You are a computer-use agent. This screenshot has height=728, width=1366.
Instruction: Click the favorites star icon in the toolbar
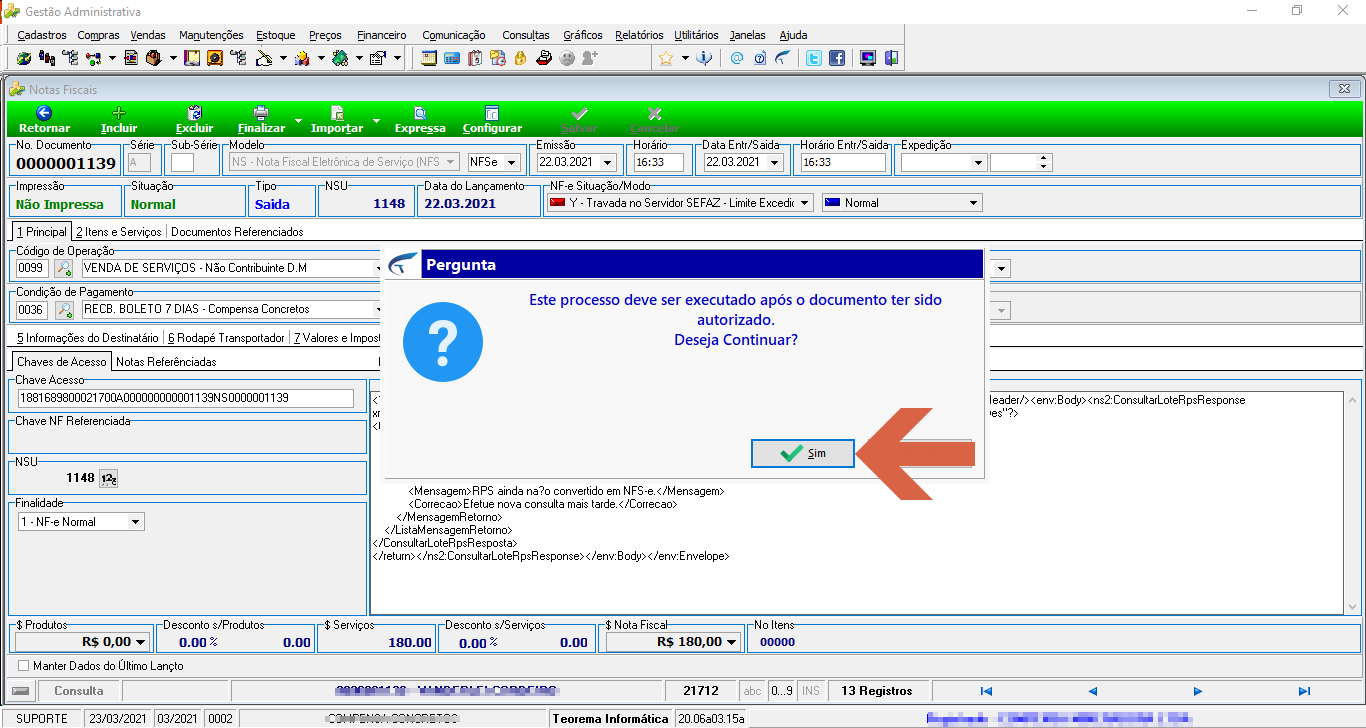666,58
